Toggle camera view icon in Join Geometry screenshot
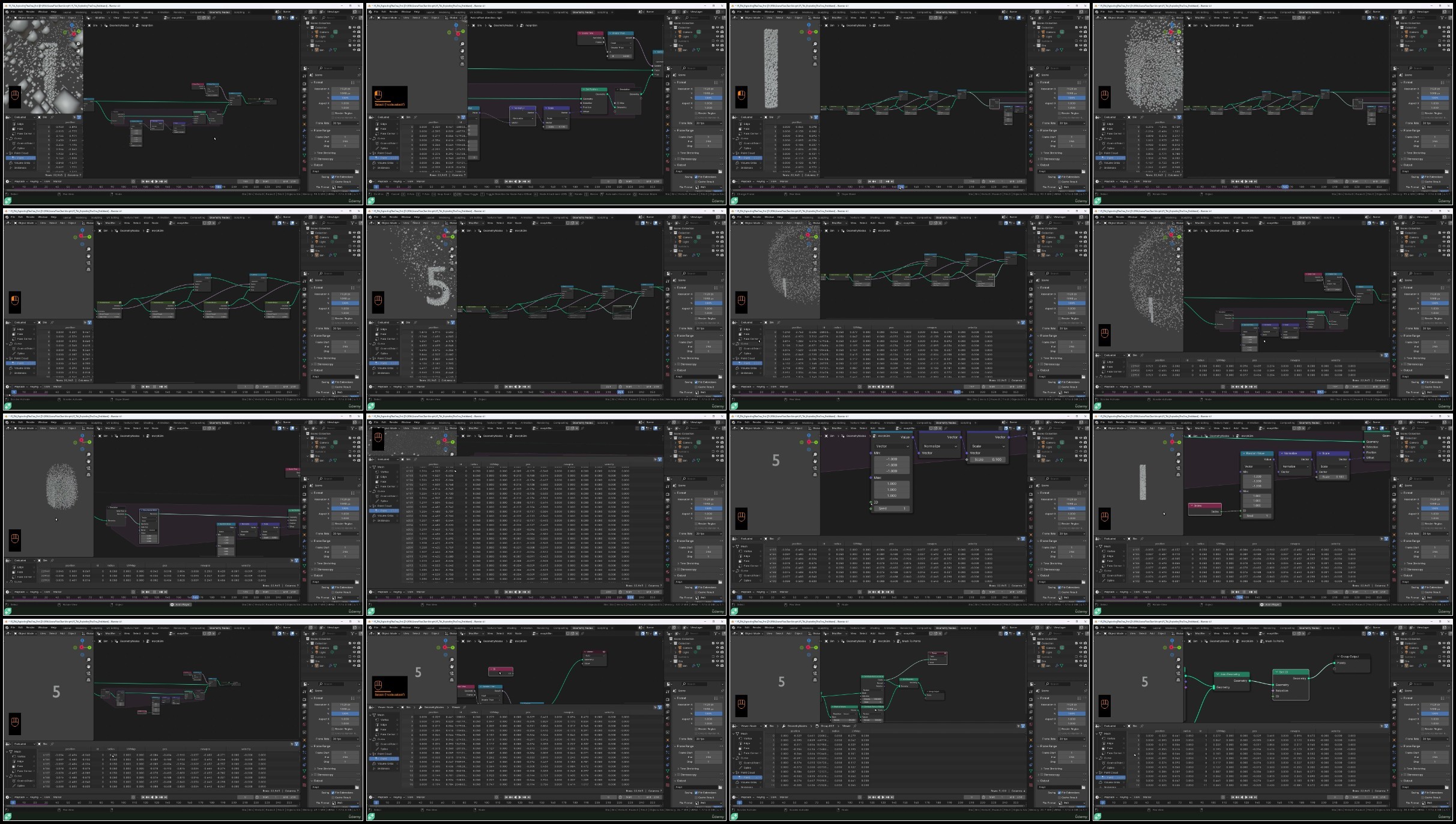 click(1178, 673)
